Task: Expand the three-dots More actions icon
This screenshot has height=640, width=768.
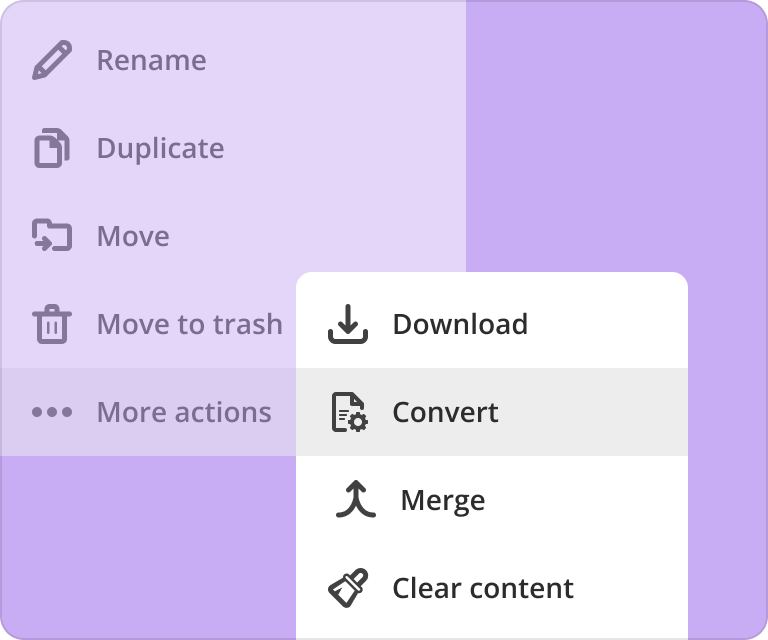Action: pos(52,412)
